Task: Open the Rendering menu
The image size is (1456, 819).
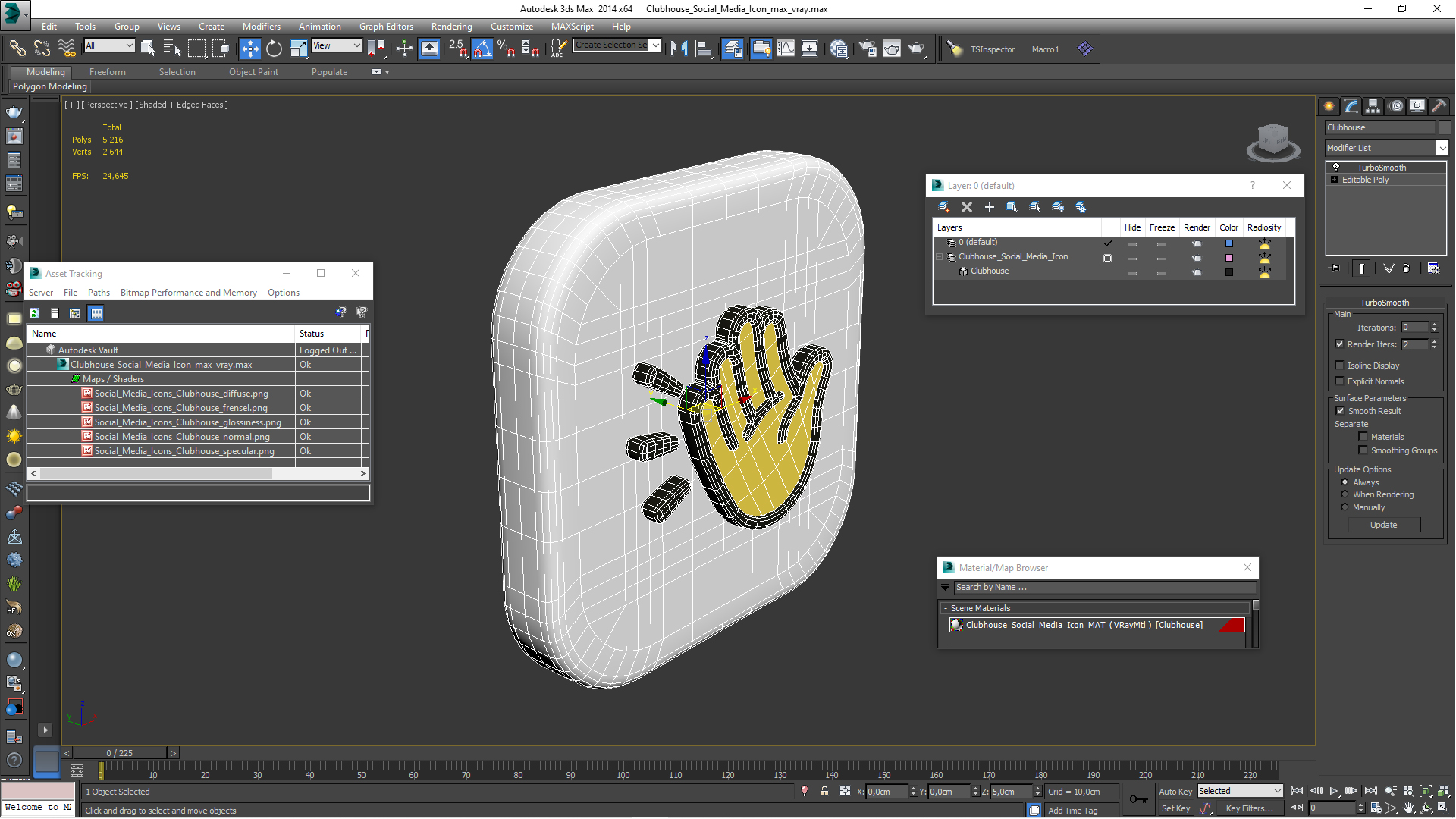Action: pyautogui.click(x=451, y=27)
